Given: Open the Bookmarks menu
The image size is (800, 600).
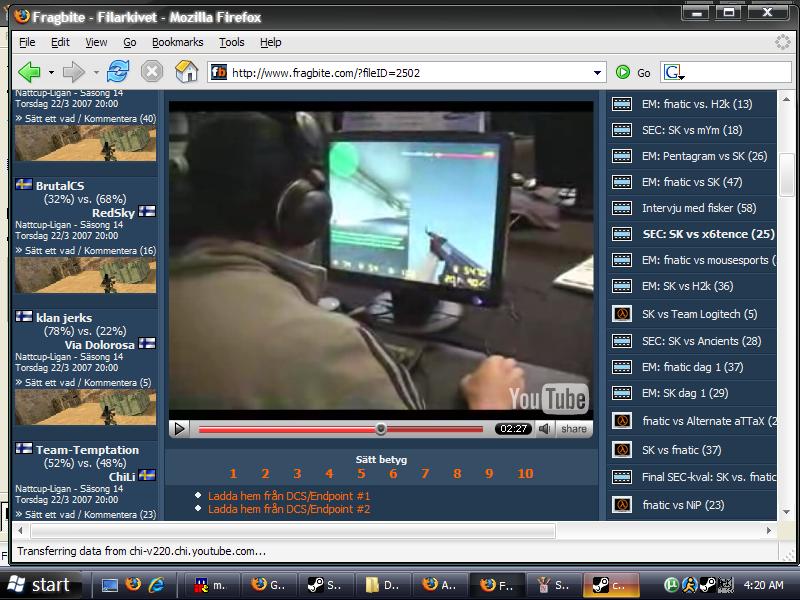Looking at the screenshot, I should [177, 42].
